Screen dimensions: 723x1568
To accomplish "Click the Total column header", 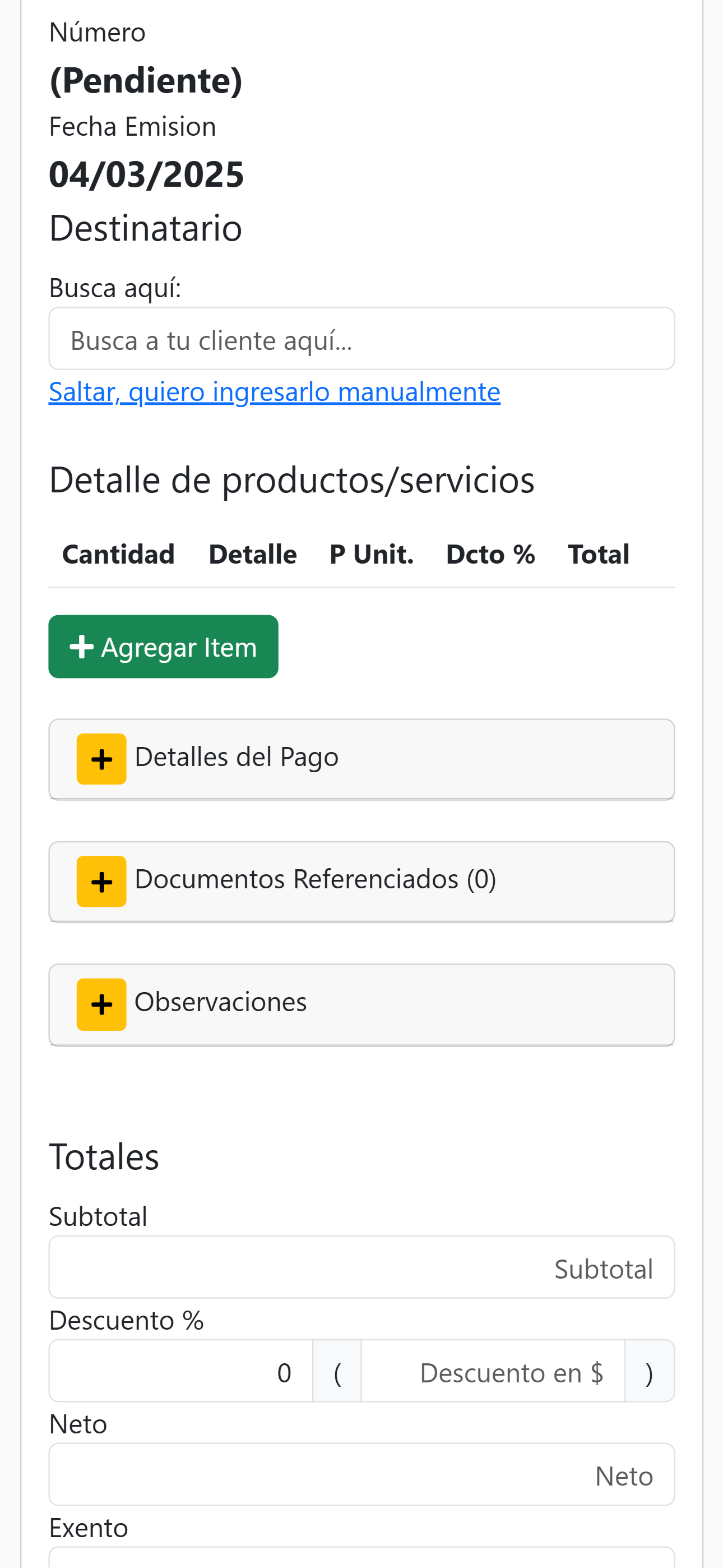I will coord(598,554).
